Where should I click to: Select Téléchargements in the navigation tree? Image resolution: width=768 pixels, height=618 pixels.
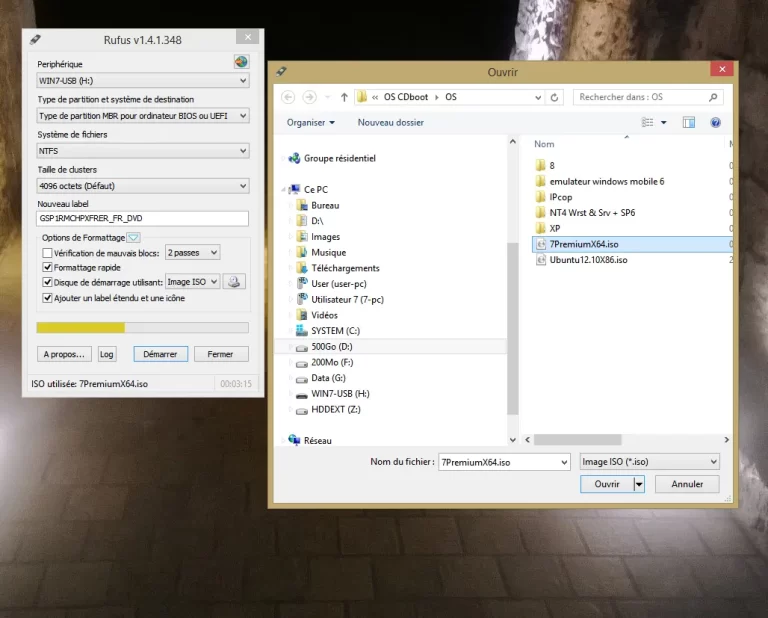[345, 268]
